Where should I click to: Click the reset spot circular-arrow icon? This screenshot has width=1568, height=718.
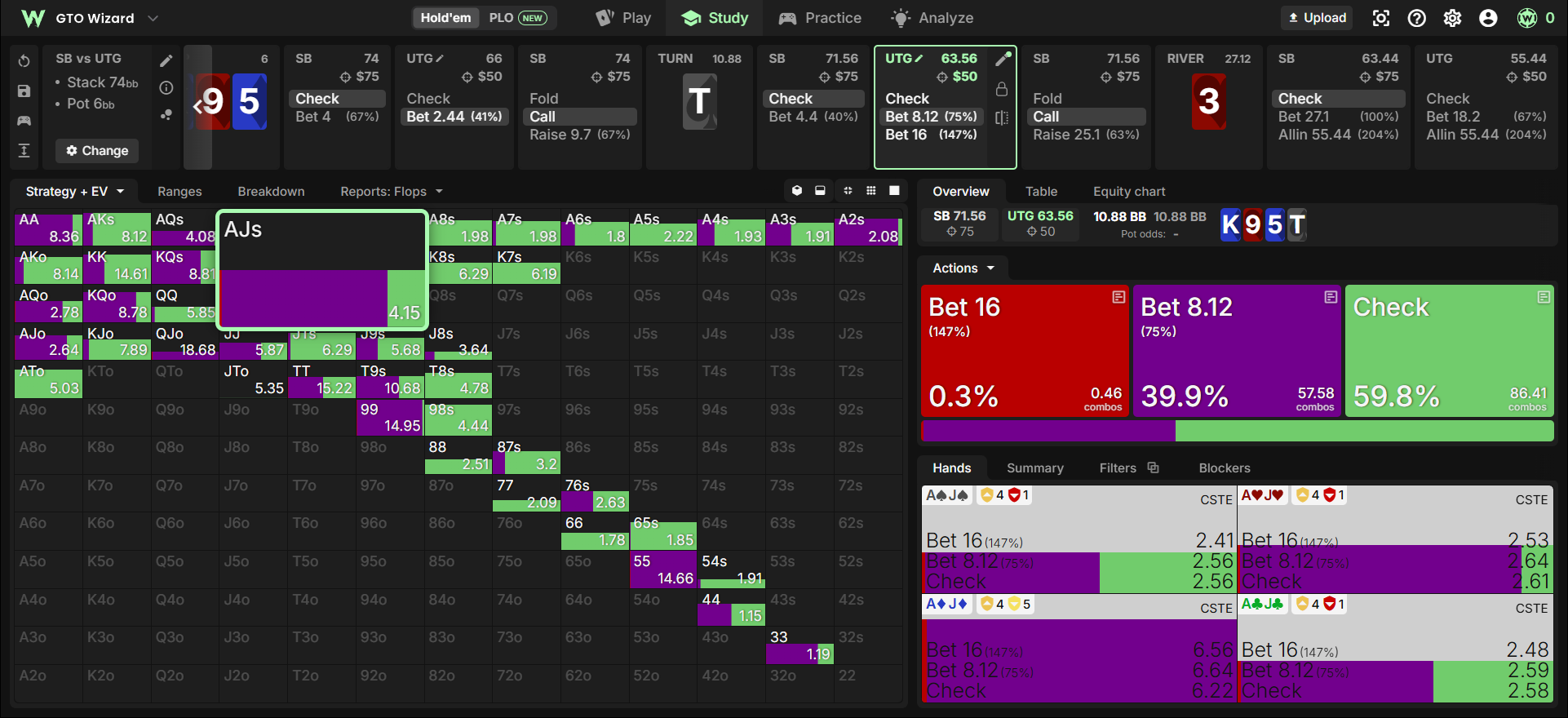coord(24,61)
